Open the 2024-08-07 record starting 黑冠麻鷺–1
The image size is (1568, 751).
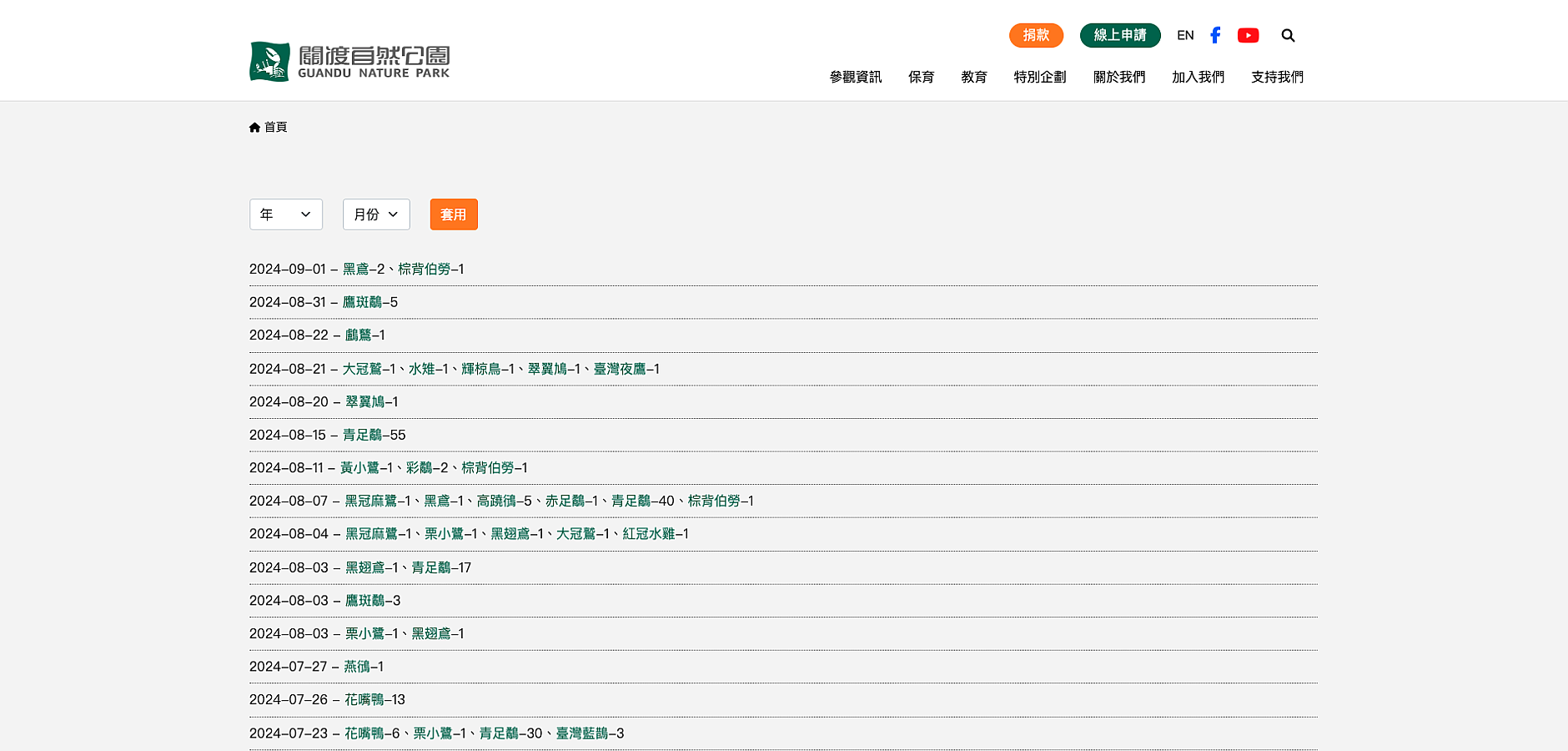[550, 501]
